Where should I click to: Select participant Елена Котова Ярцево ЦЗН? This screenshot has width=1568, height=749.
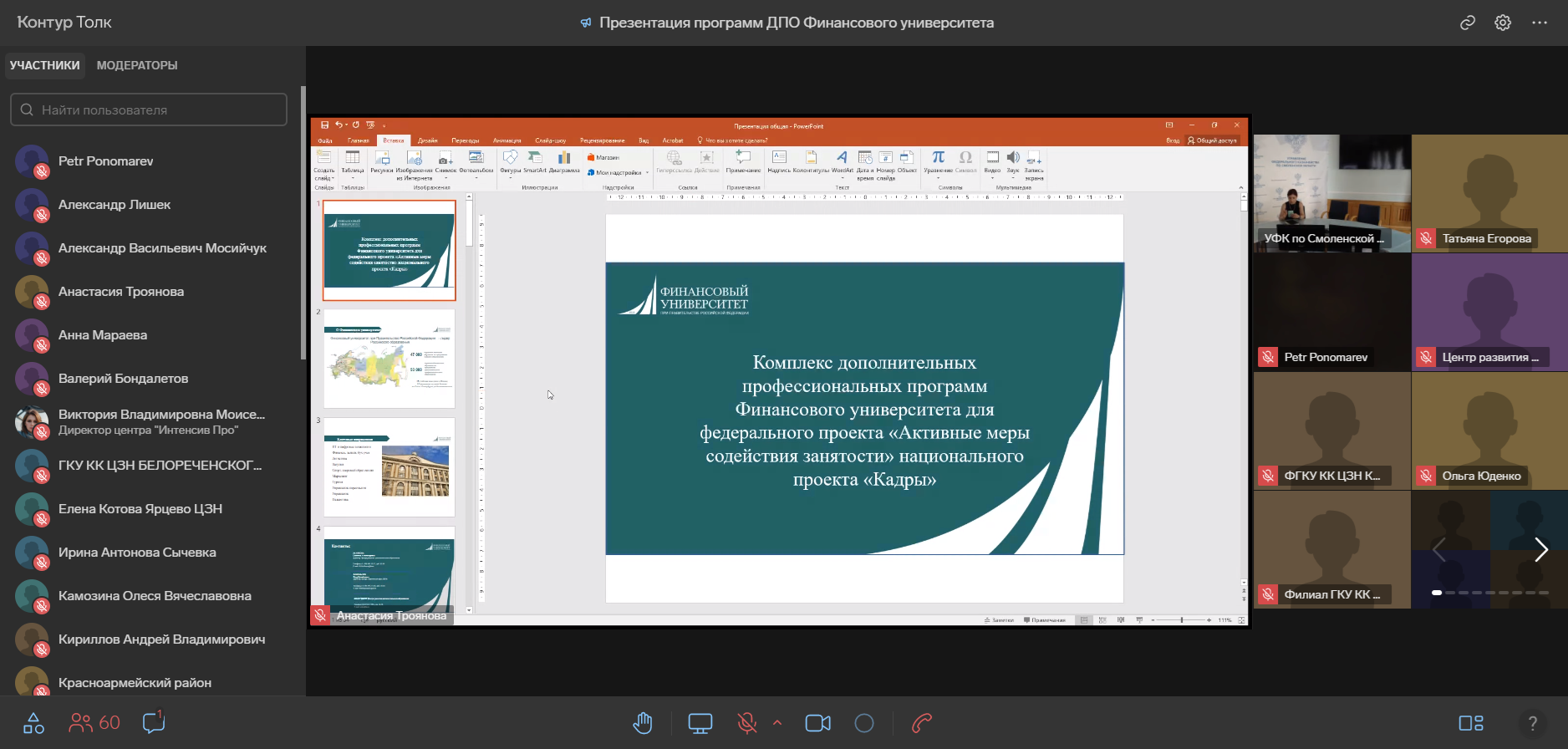point(150,509)
